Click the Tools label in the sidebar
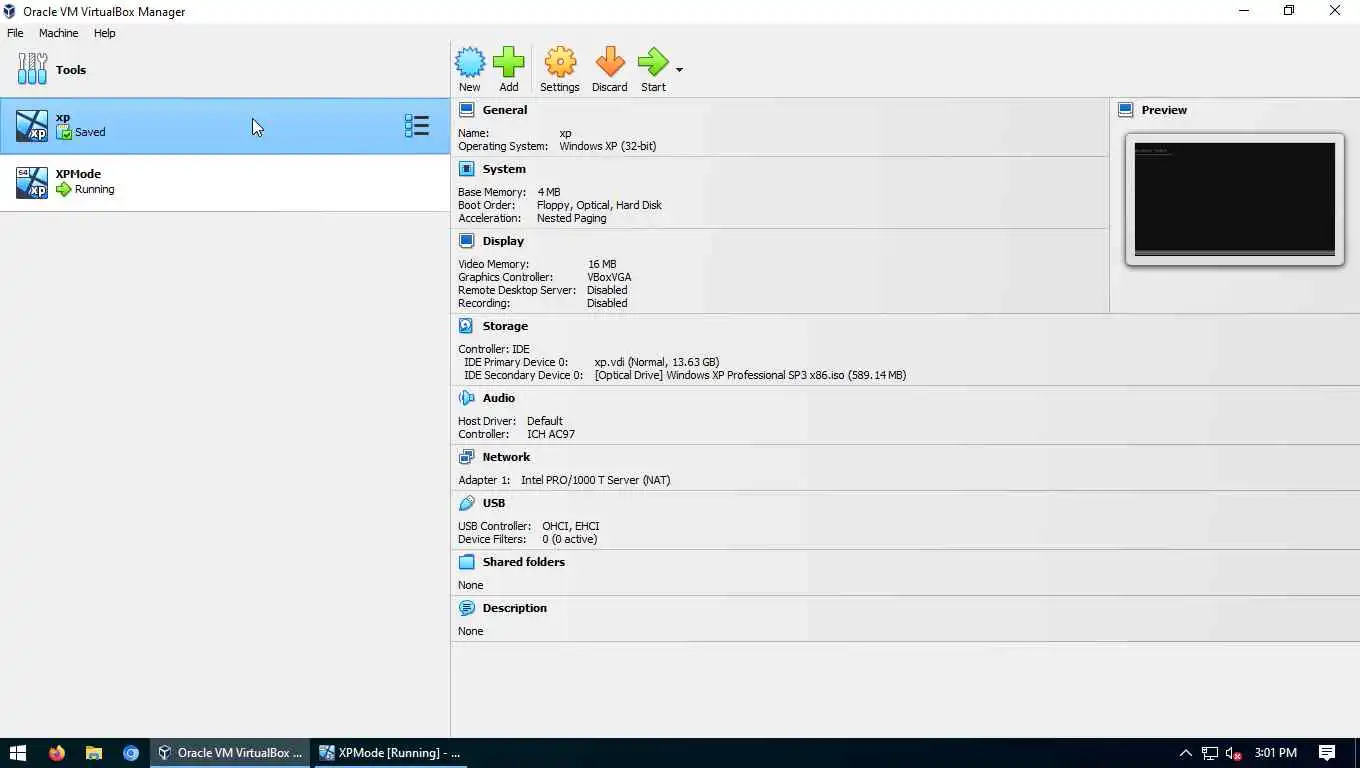 71,70
